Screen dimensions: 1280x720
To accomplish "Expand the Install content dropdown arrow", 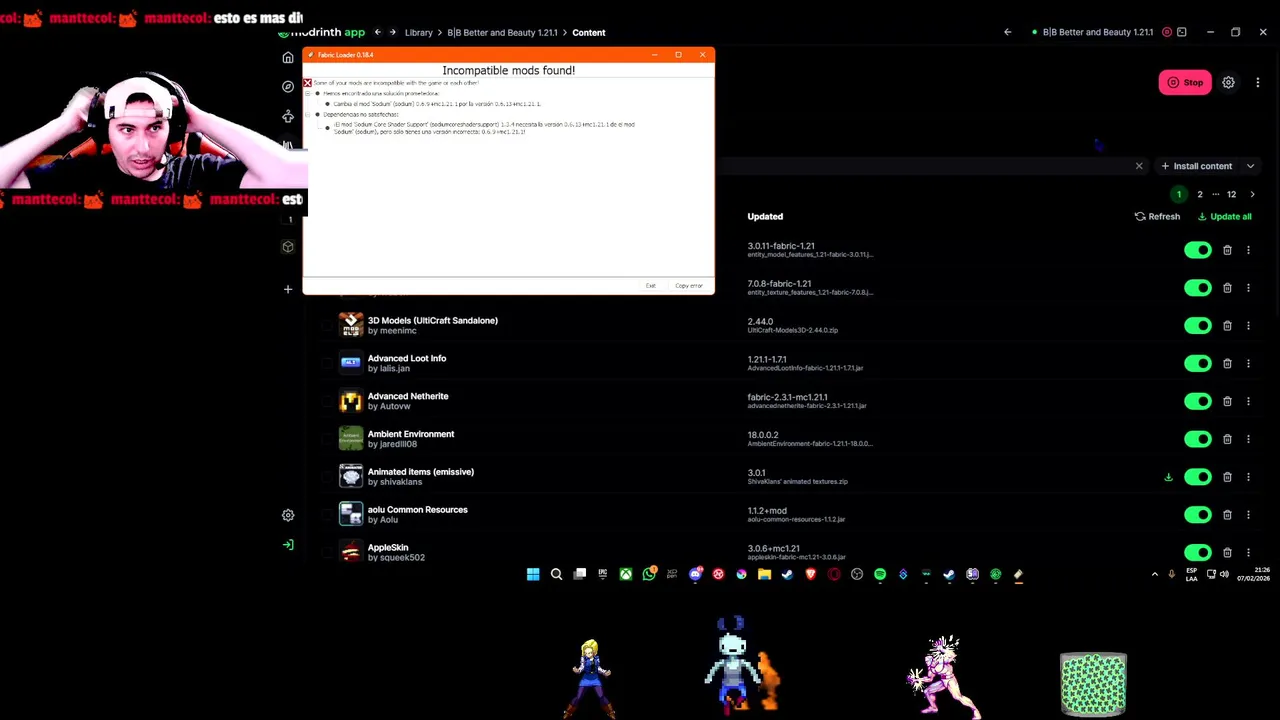I will [1250, 166].
